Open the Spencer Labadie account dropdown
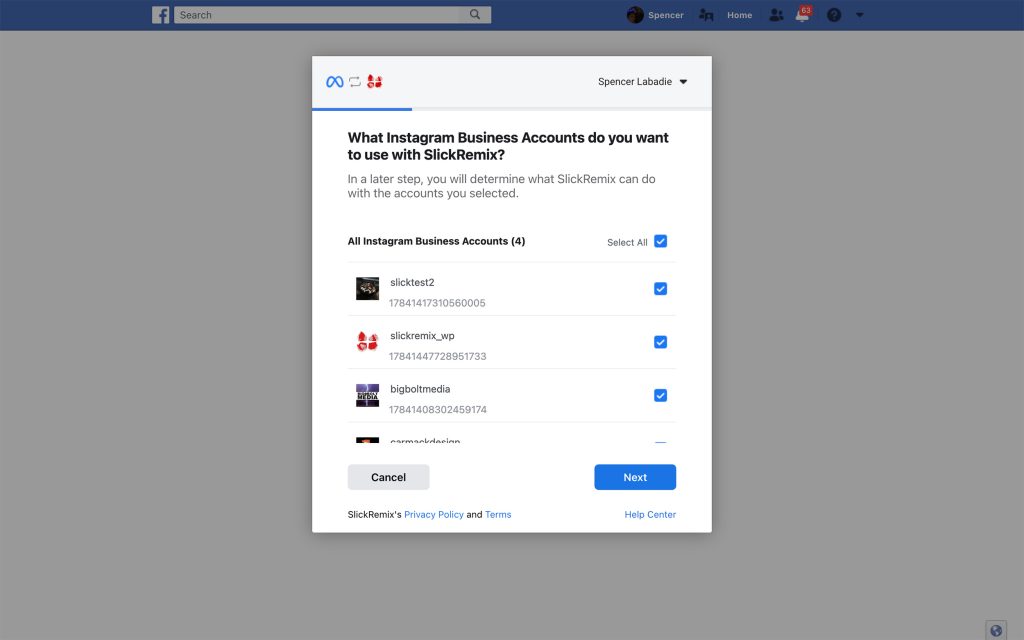This screenshot has height=640, width=1024. click(x=643, y=82)
